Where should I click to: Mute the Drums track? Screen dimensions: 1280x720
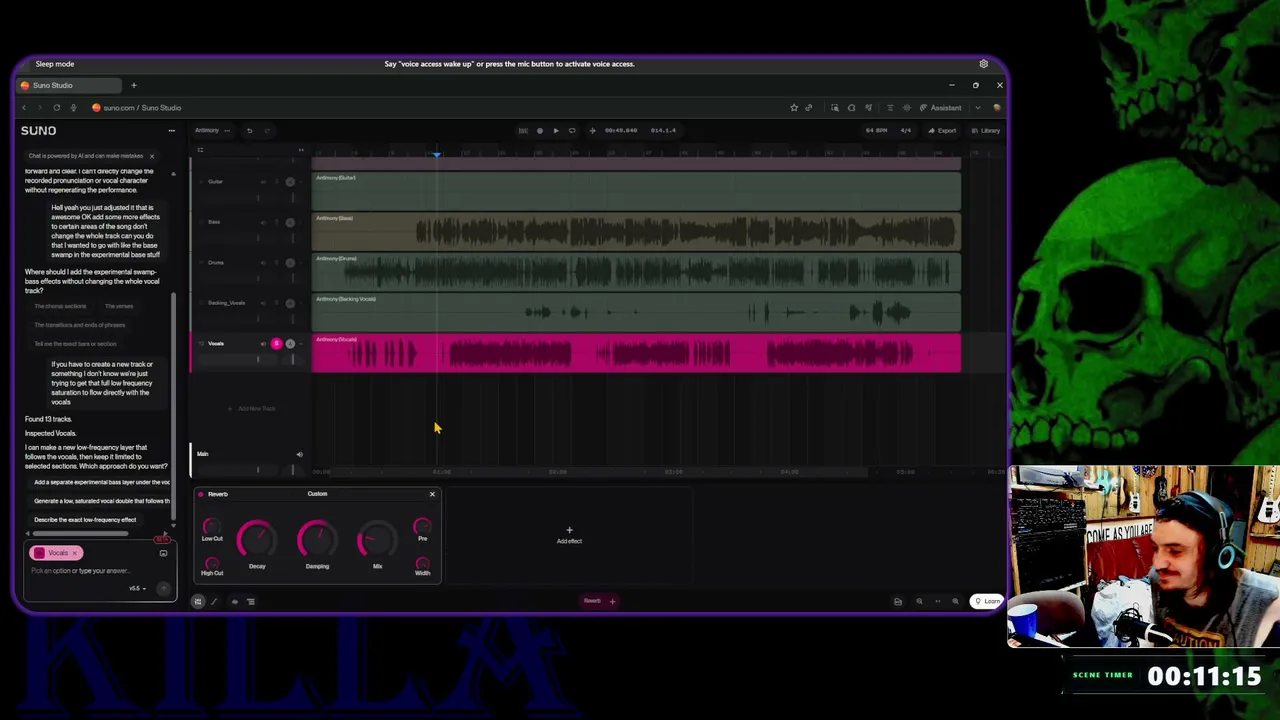coord(264,263)
